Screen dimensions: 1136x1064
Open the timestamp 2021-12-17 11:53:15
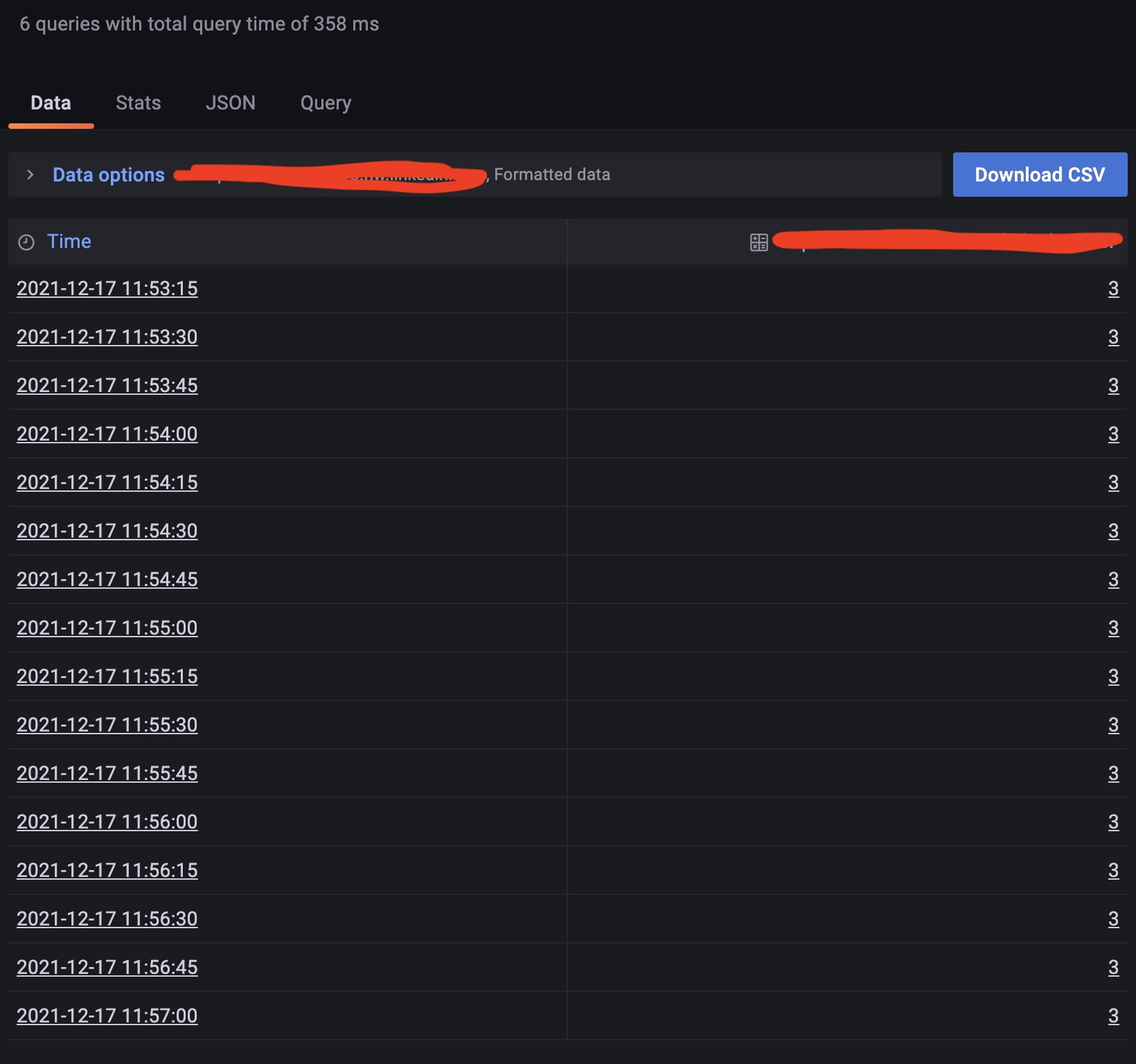107,289
